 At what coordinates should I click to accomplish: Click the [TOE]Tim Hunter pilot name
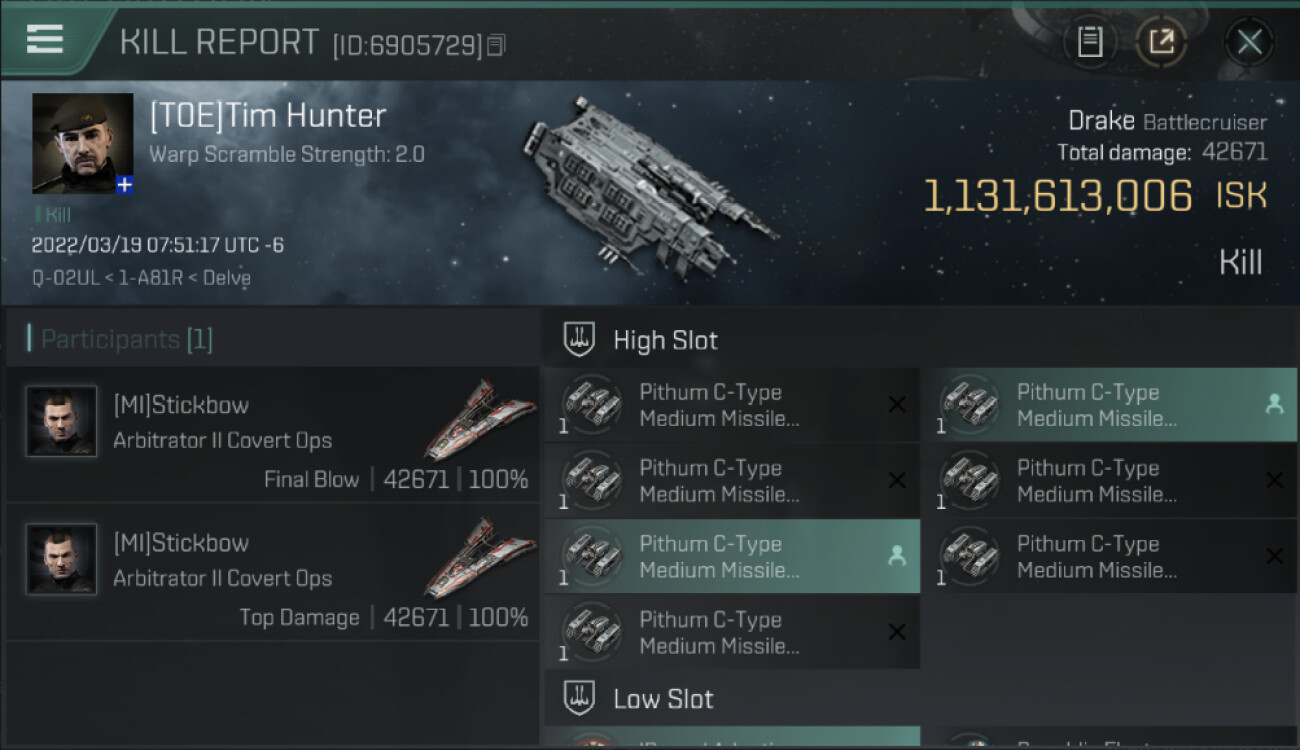pos(267,116)
